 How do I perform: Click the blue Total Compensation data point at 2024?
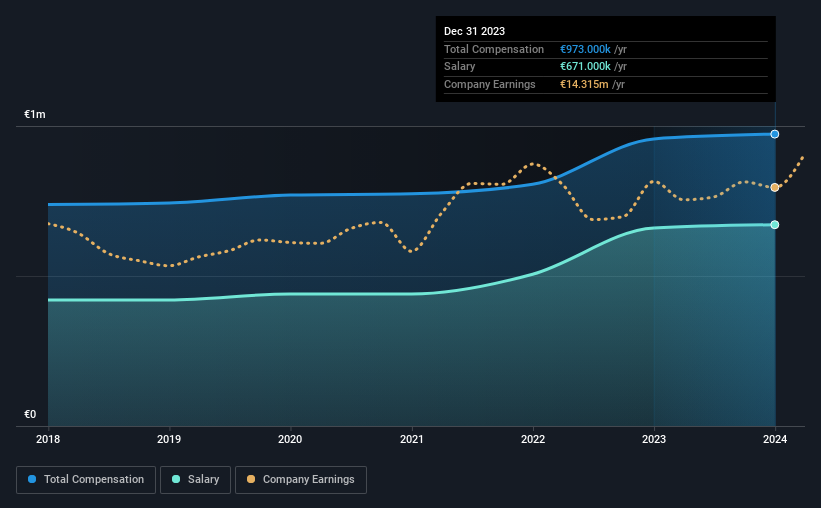774,134
